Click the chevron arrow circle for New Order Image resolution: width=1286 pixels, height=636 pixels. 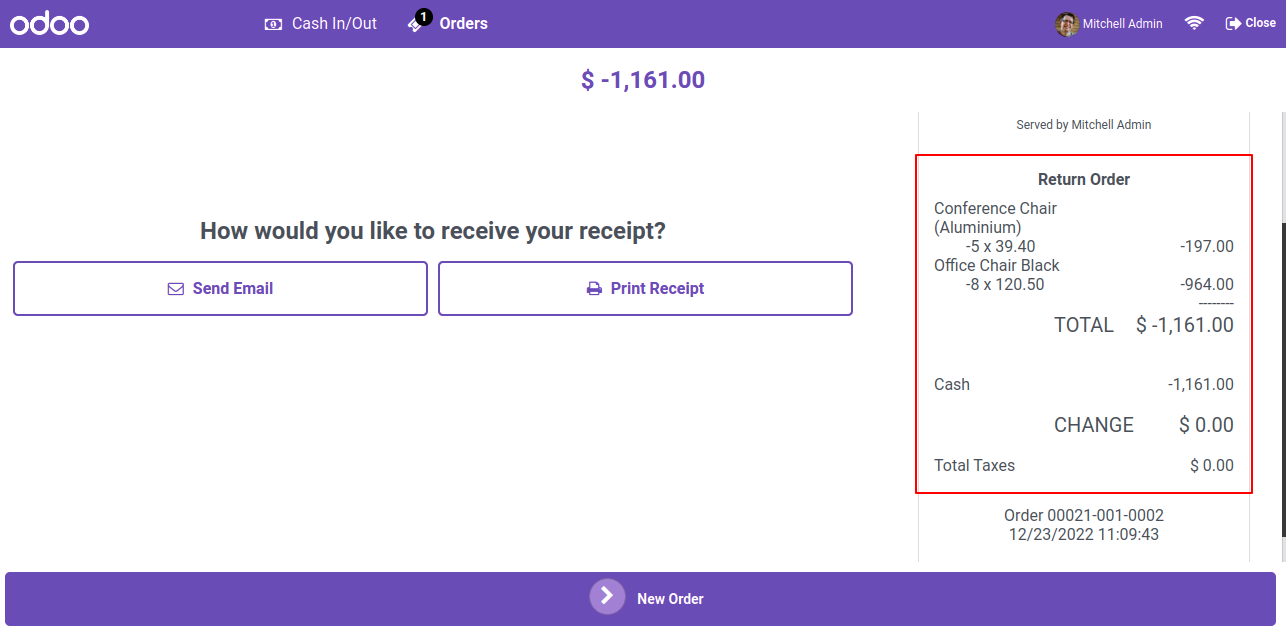(607, 596)
